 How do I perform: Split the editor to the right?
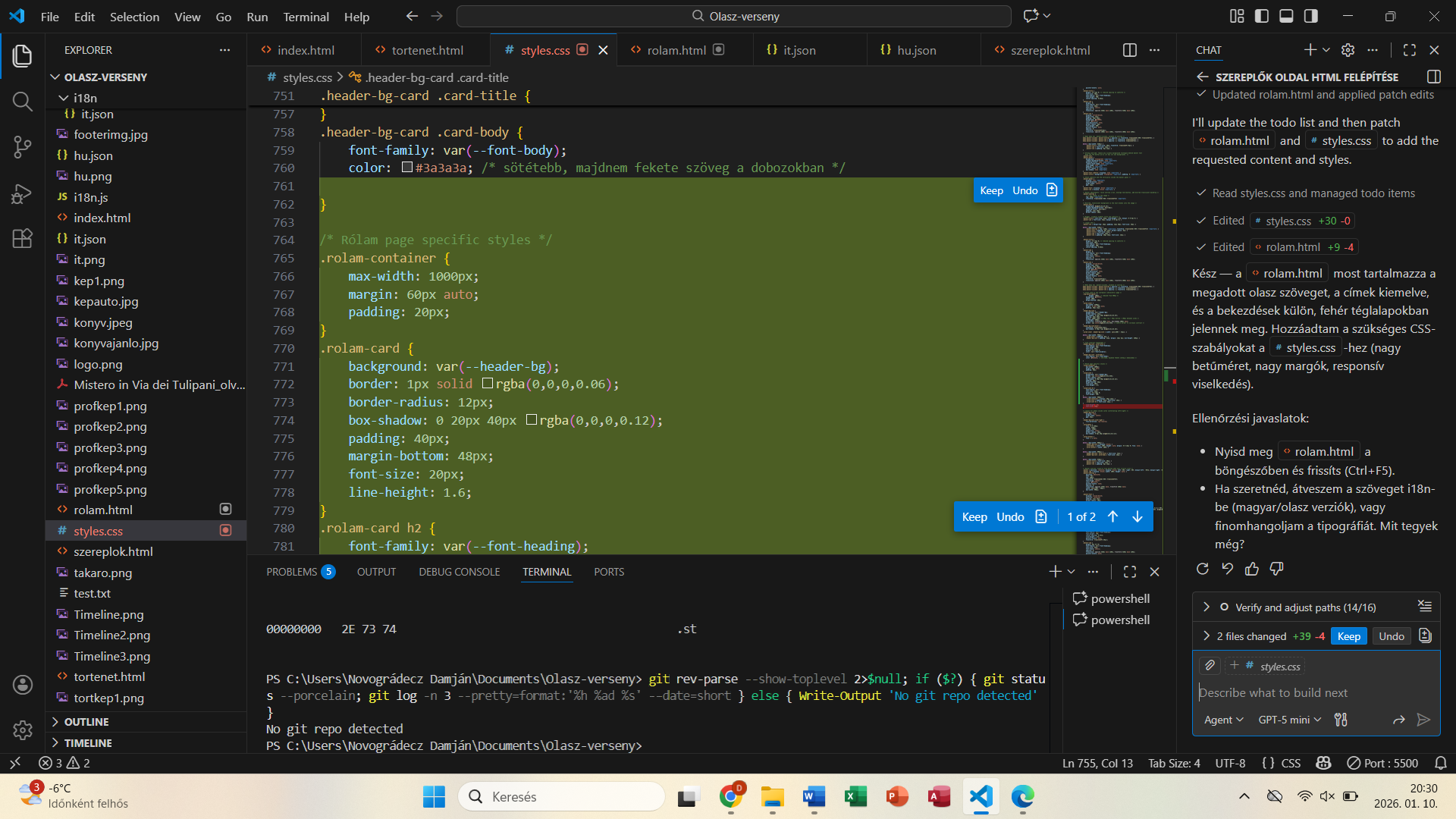(x=1129, y=50)
